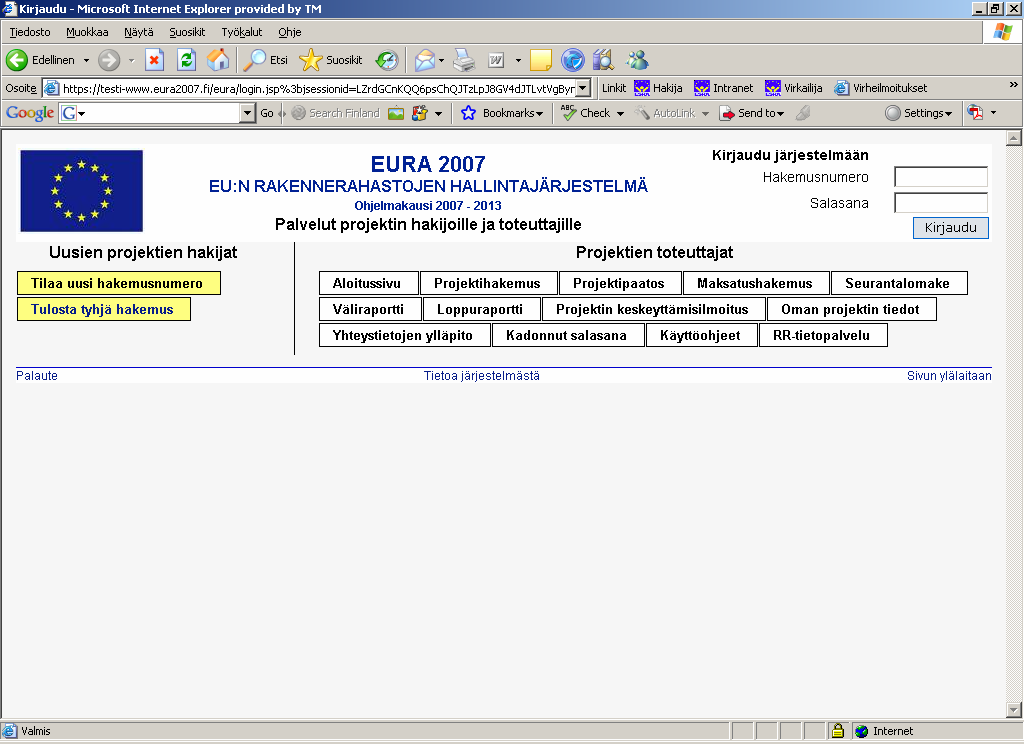Click the Google Bookmarks star icon

468,113
